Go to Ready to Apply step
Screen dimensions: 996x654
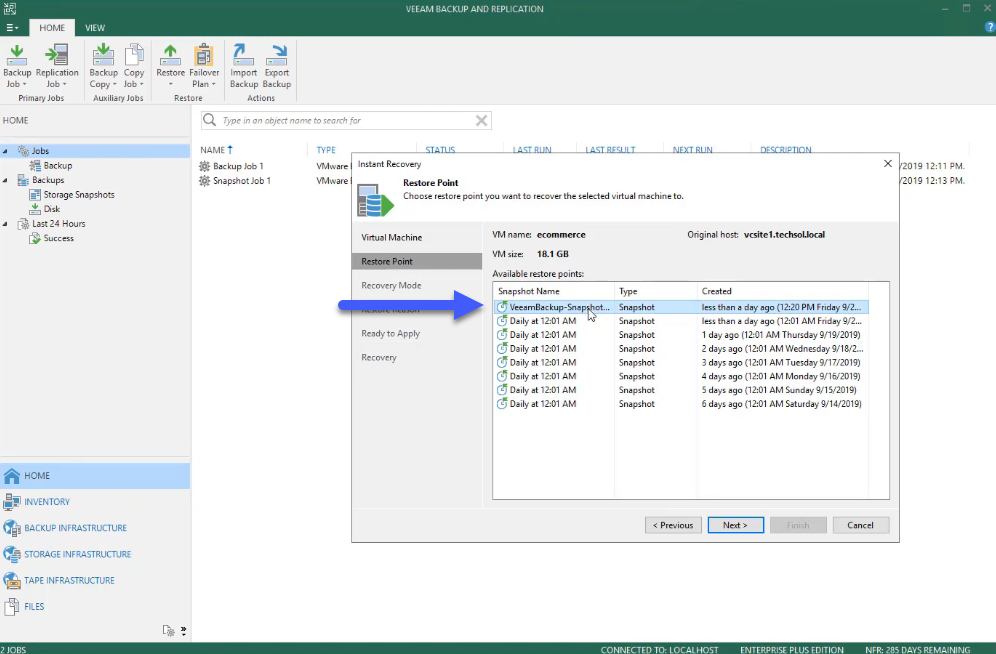click(x=391, y=334)
